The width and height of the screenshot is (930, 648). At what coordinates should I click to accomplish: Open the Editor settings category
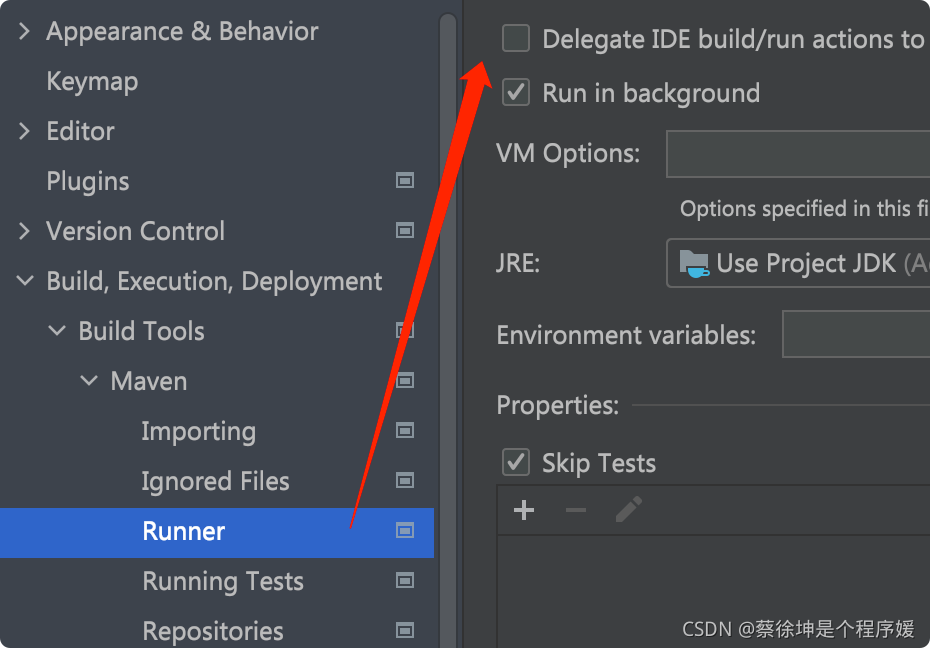pos(80,131)
